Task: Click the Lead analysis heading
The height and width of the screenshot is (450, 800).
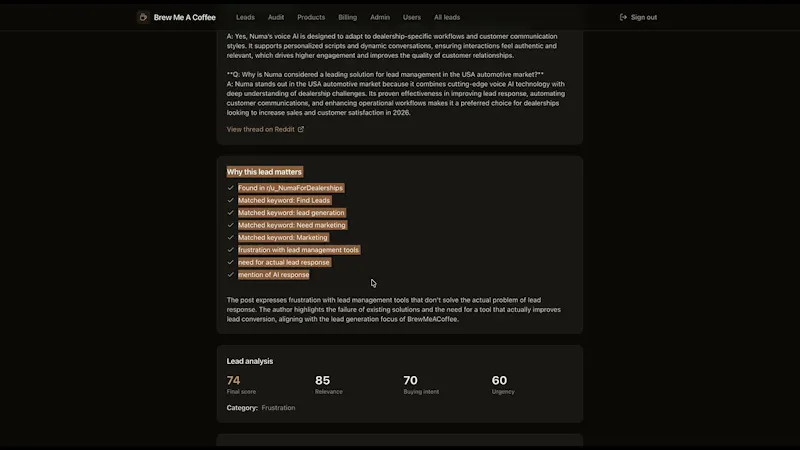Action: pyautogui.click(x=250, y=361)
